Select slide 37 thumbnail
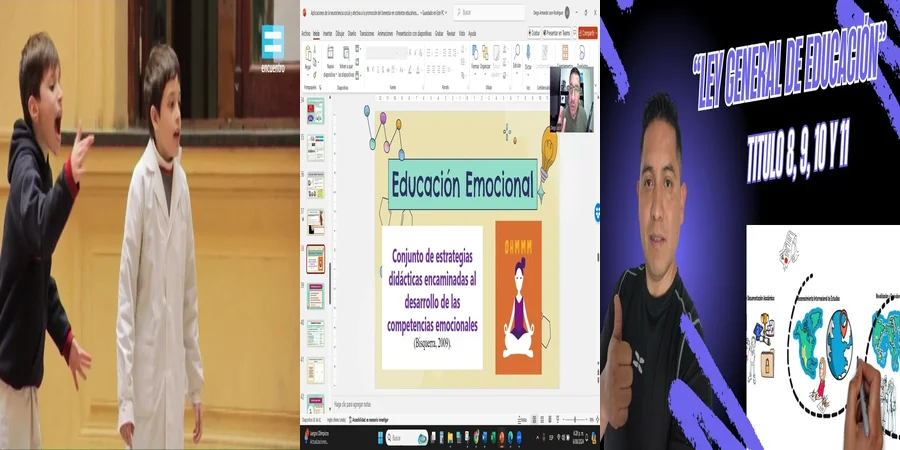Image resolution: width=900 pixels, height=450 pixels. [x=315, y=222]
